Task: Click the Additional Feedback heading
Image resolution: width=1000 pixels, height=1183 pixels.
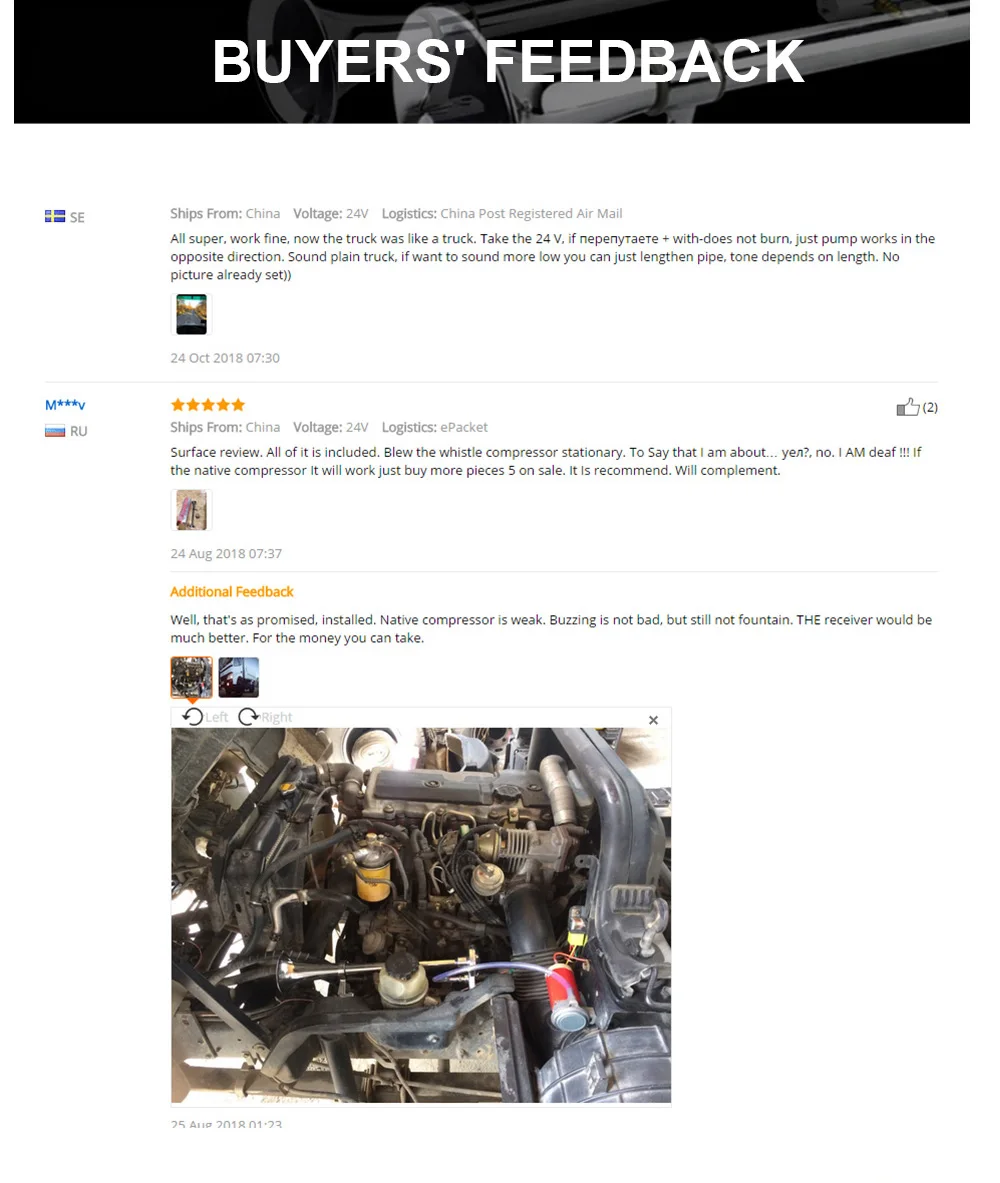Action: point(232,592)
